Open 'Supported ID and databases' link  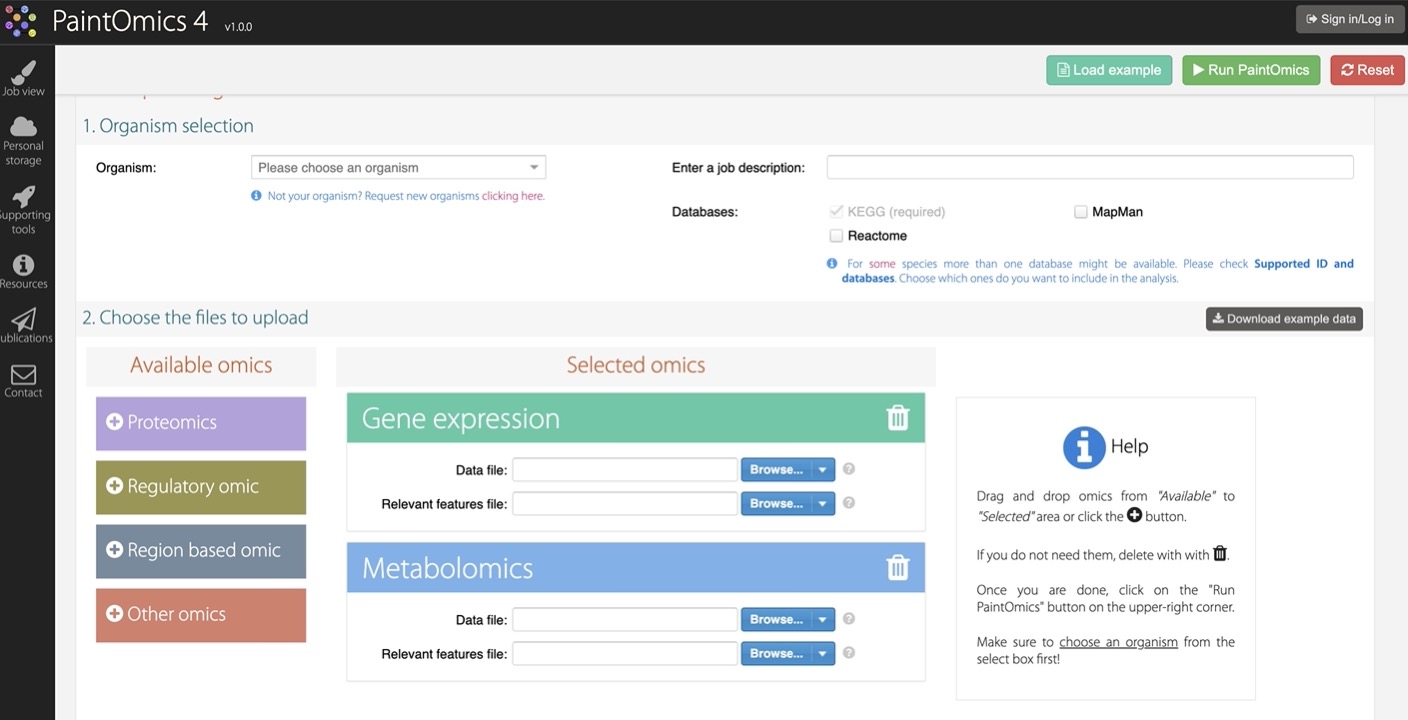coord(1304,264)
